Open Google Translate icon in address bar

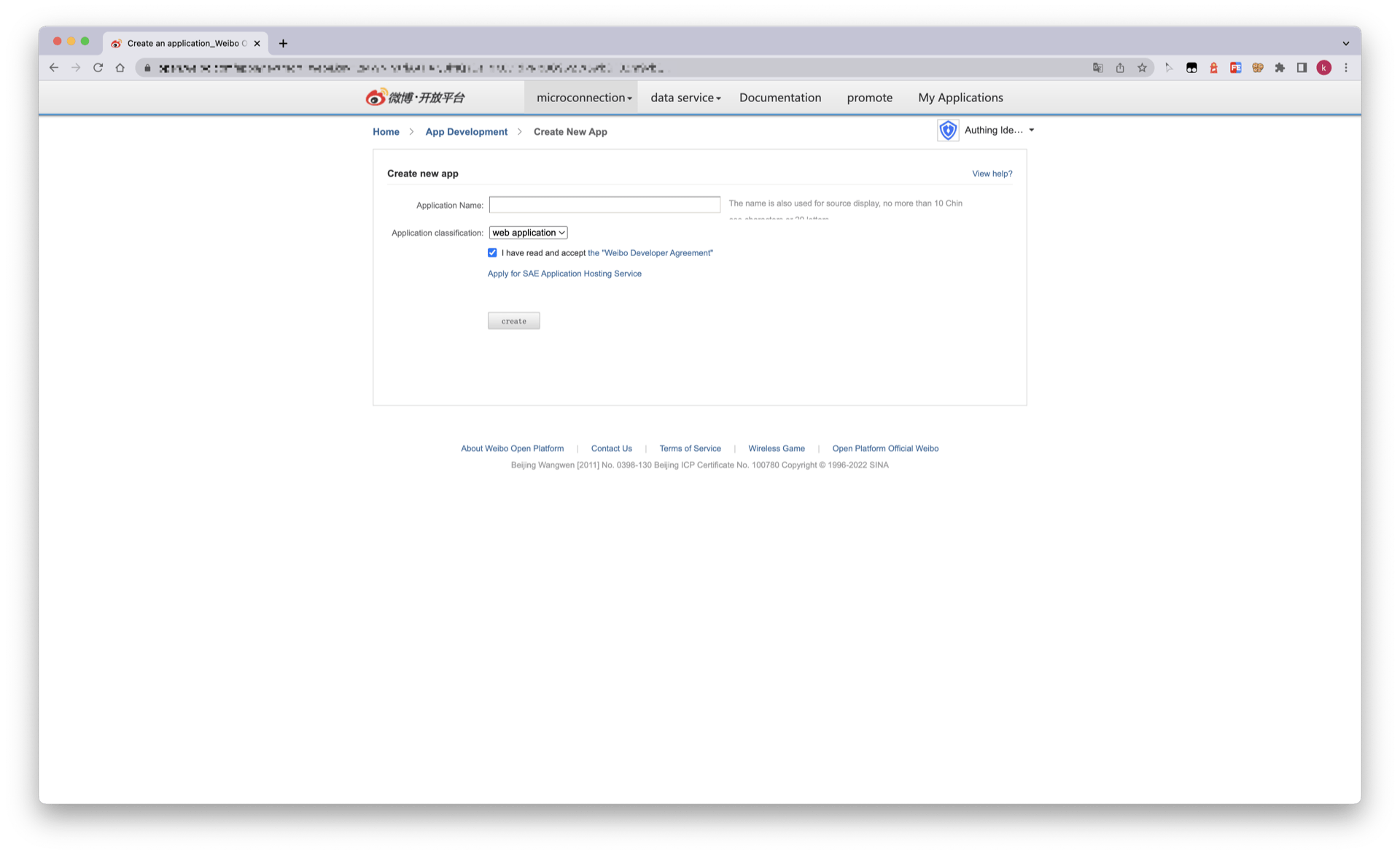click(x=1098, y=67)
